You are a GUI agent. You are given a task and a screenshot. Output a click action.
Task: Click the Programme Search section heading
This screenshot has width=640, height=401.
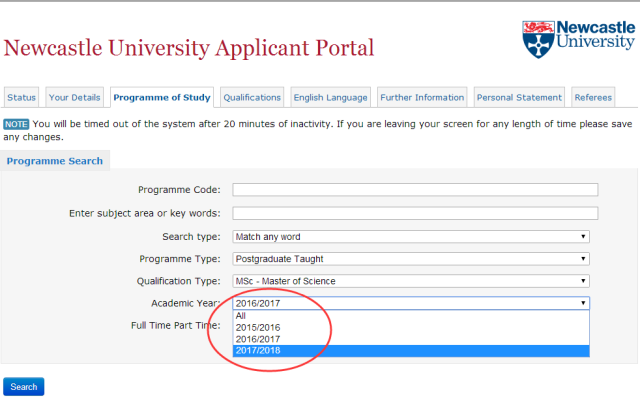(x=55, y=161)
